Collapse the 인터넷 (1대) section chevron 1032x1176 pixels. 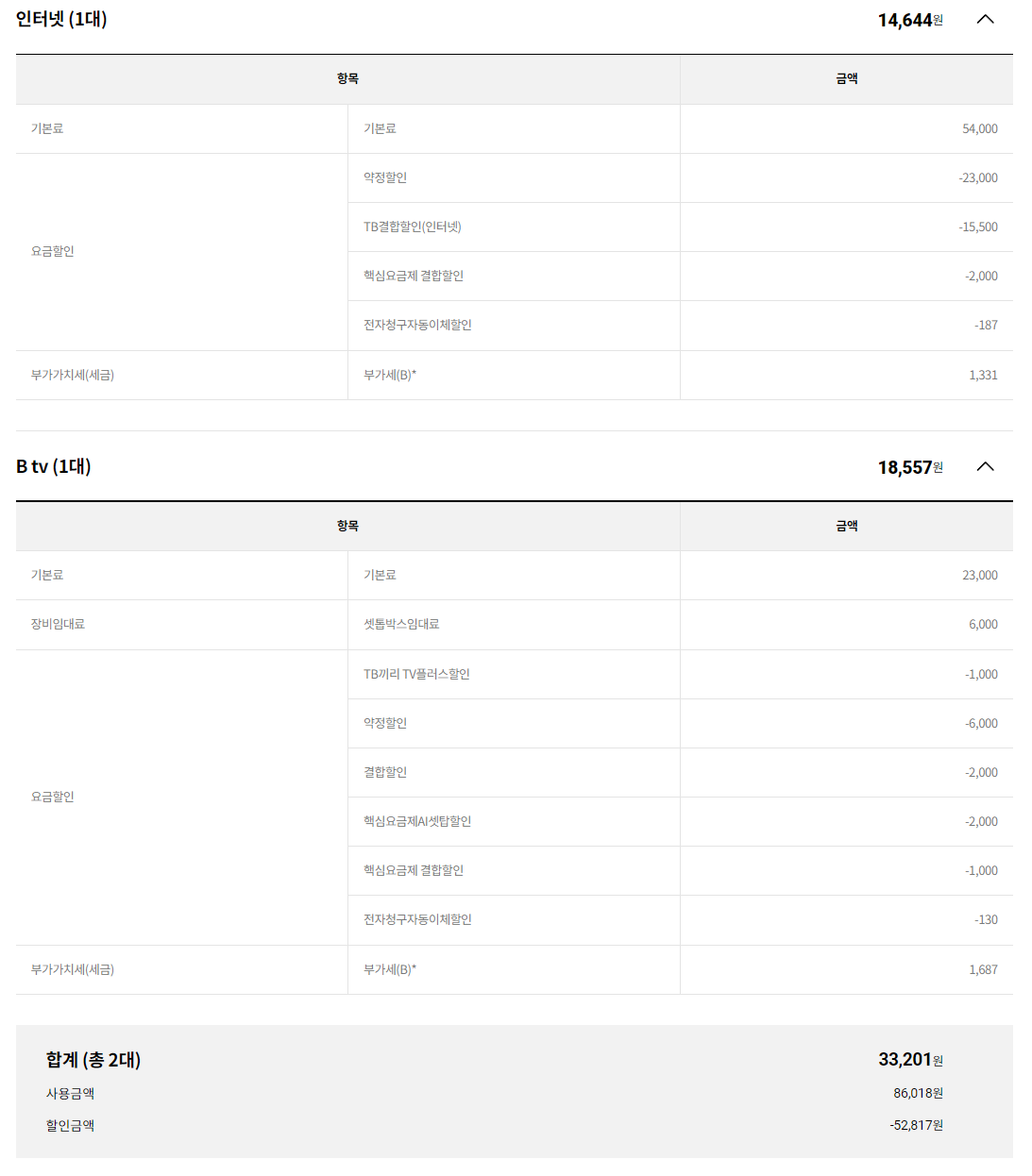click(985, 20)
